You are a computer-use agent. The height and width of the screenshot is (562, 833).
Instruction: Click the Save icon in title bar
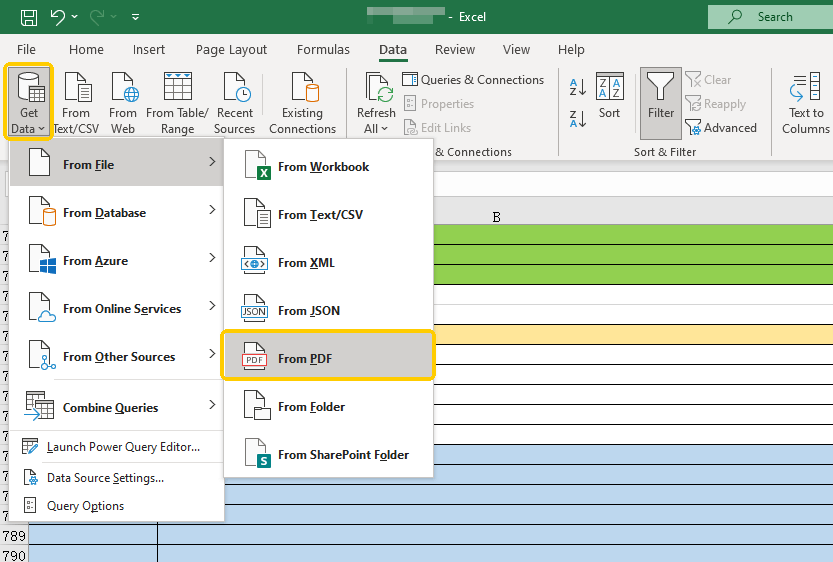coord(29,17)
